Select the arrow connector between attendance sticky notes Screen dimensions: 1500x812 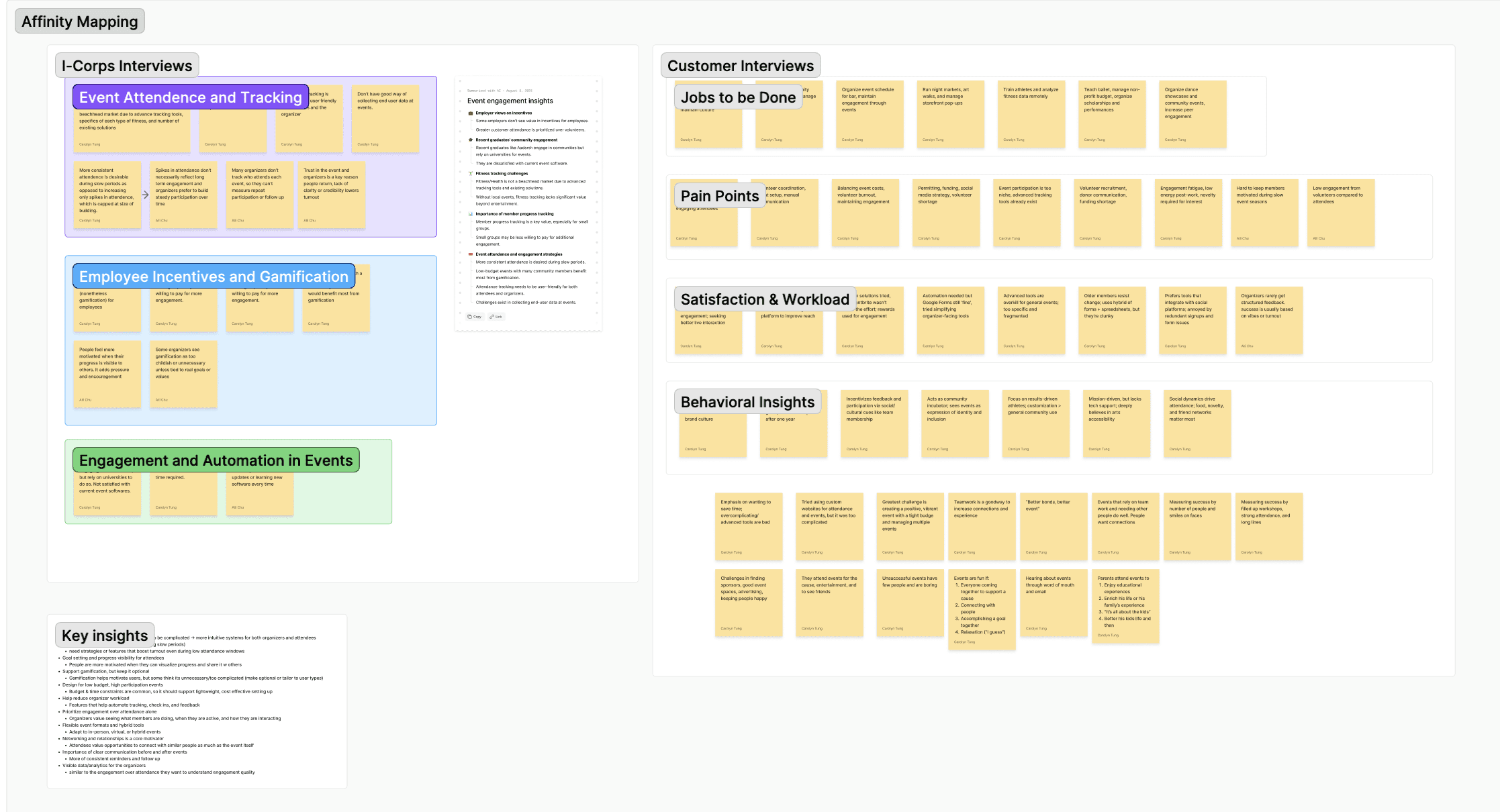[x=146, y=195]
